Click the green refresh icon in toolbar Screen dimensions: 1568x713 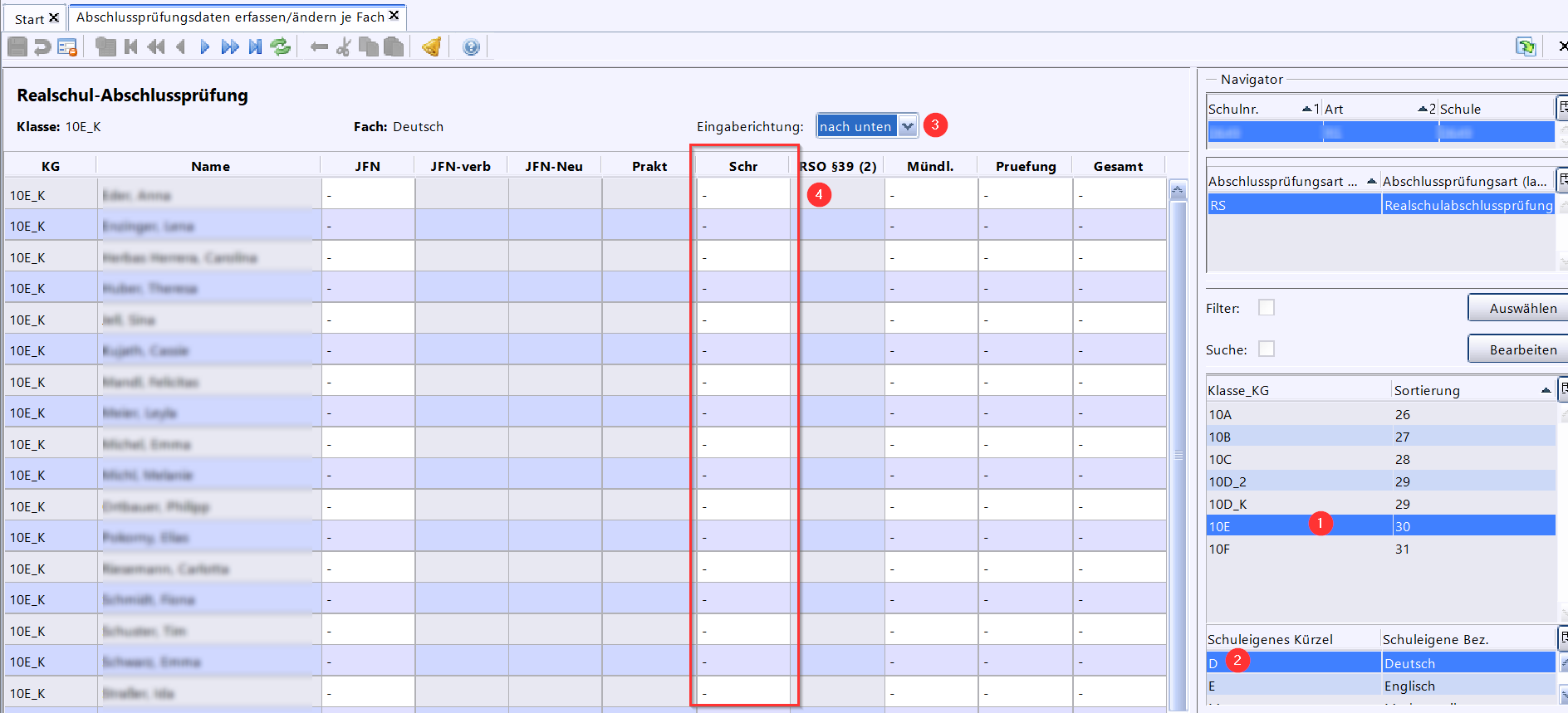coord(281,47)
